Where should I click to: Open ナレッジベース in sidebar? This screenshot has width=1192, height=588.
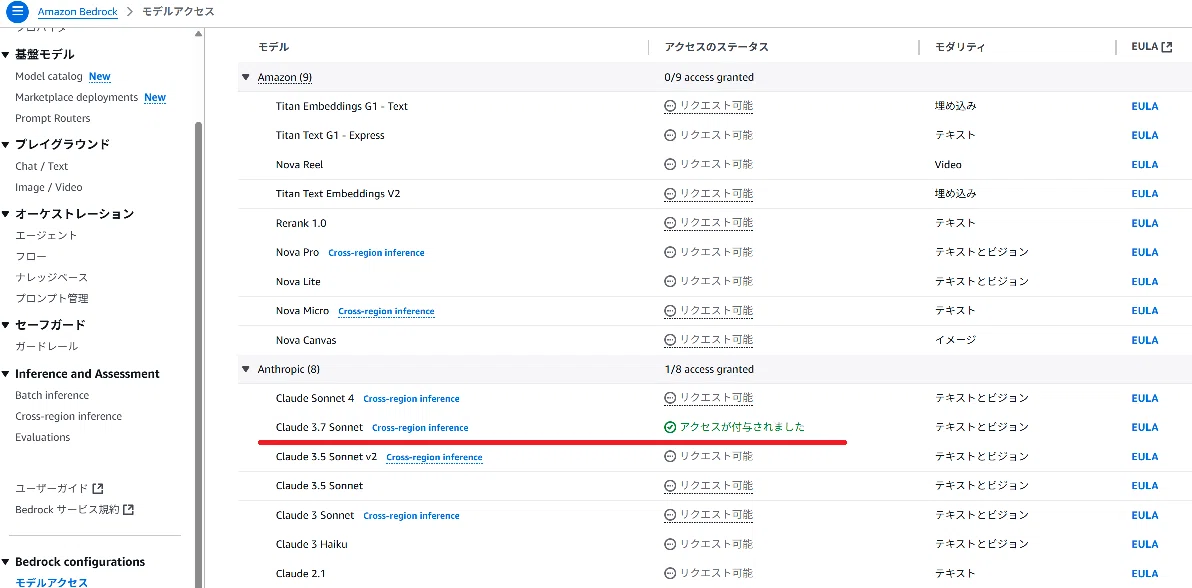[52, 278]
